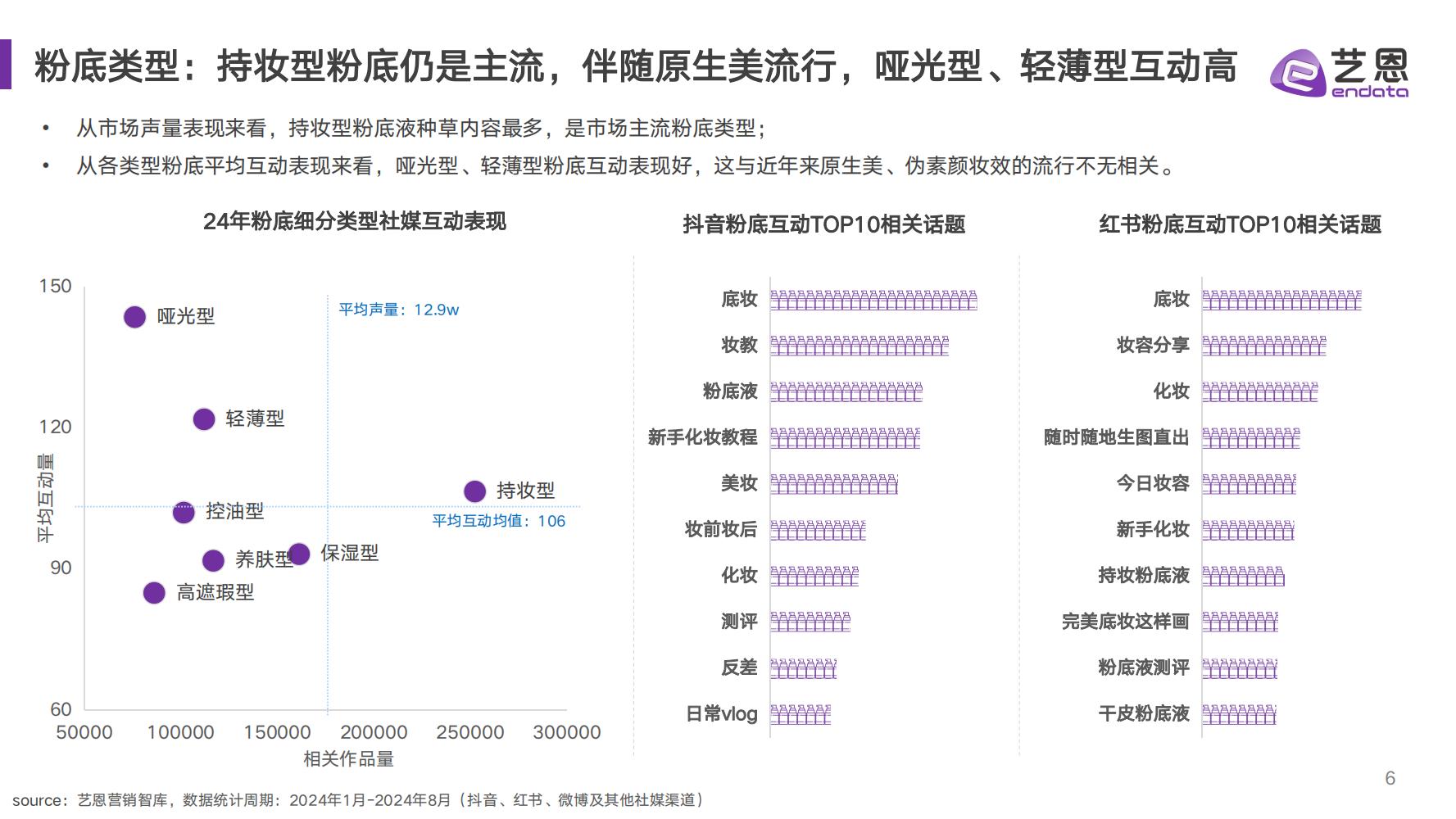This screenshot has height=819, width=1456.
Task: Click the 粉底液 bar in Douyin chart
Action: click(846, 391)
